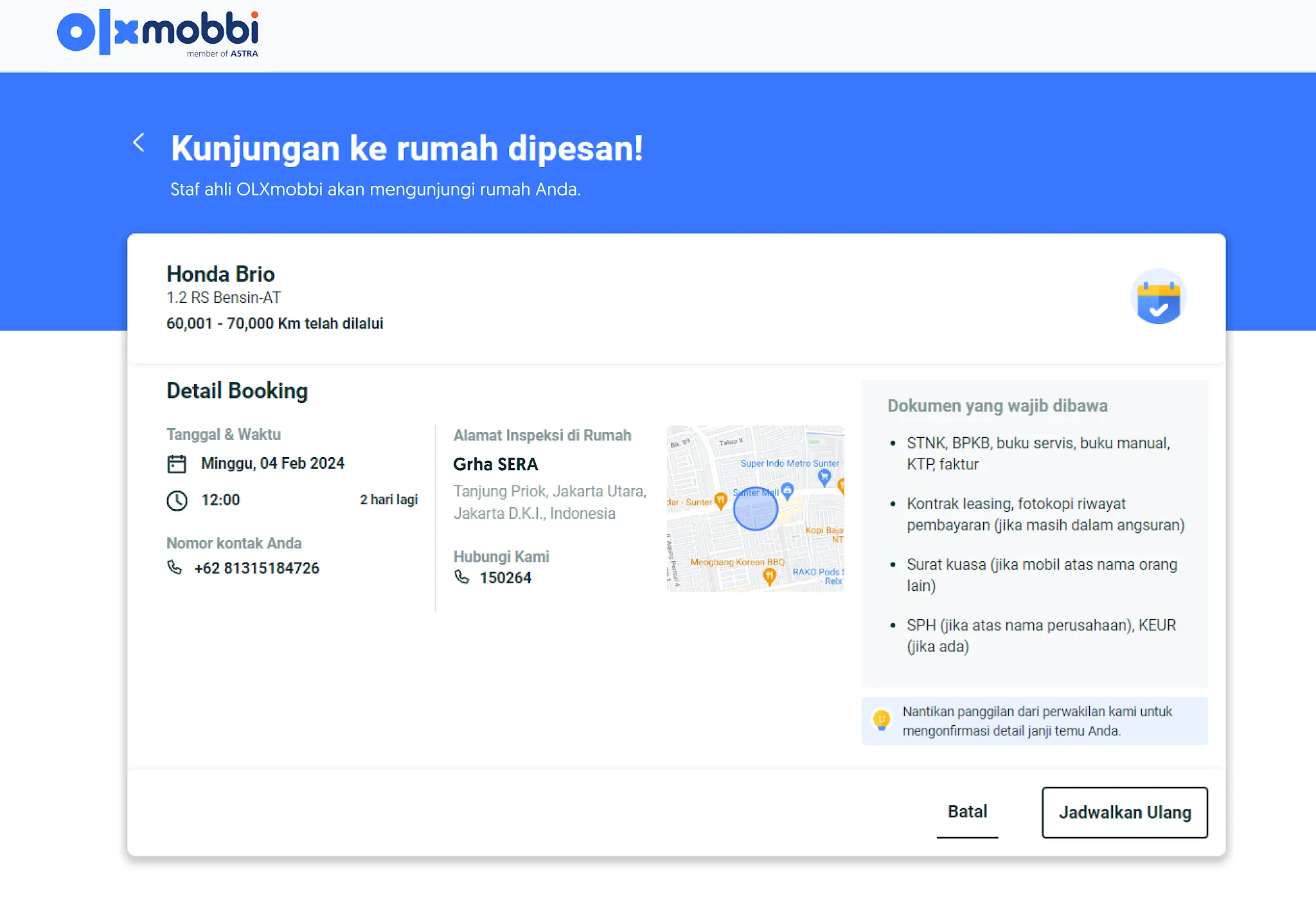Click the 'Tanggal & Waktu' label
Screen dimensions: 1316x902
(224, 434)
